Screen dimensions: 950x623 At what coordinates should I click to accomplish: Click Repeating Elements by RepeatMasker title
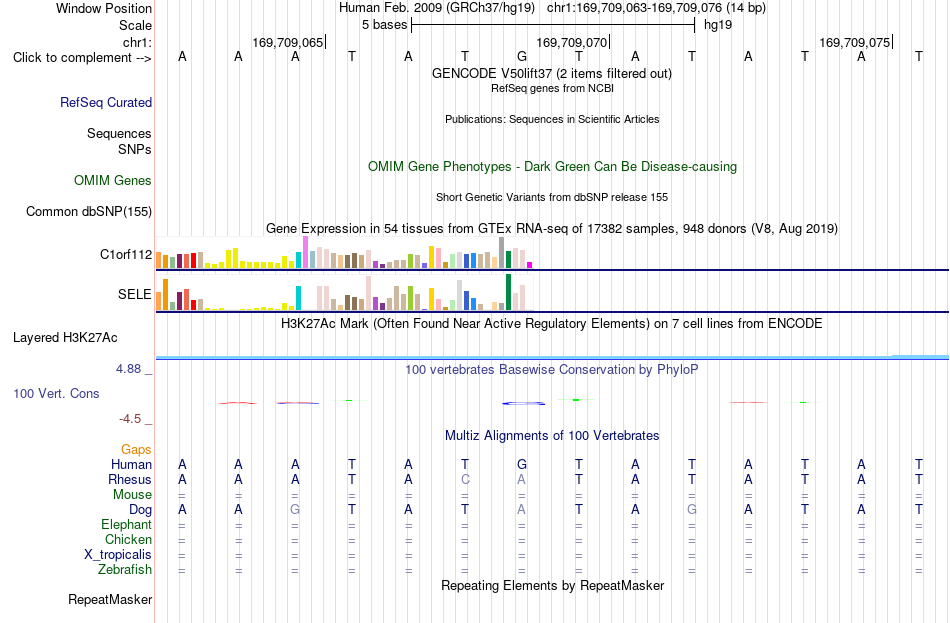pyautogui.click(x=553, y=586)
